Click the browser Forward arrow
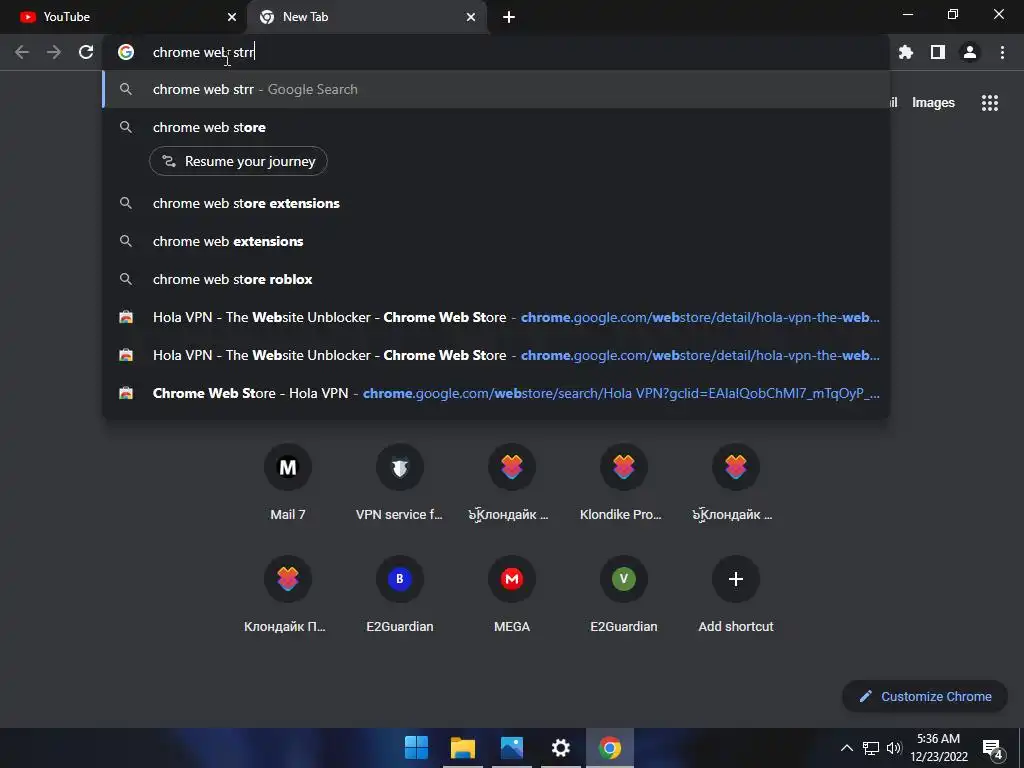 tap(54, 52)
